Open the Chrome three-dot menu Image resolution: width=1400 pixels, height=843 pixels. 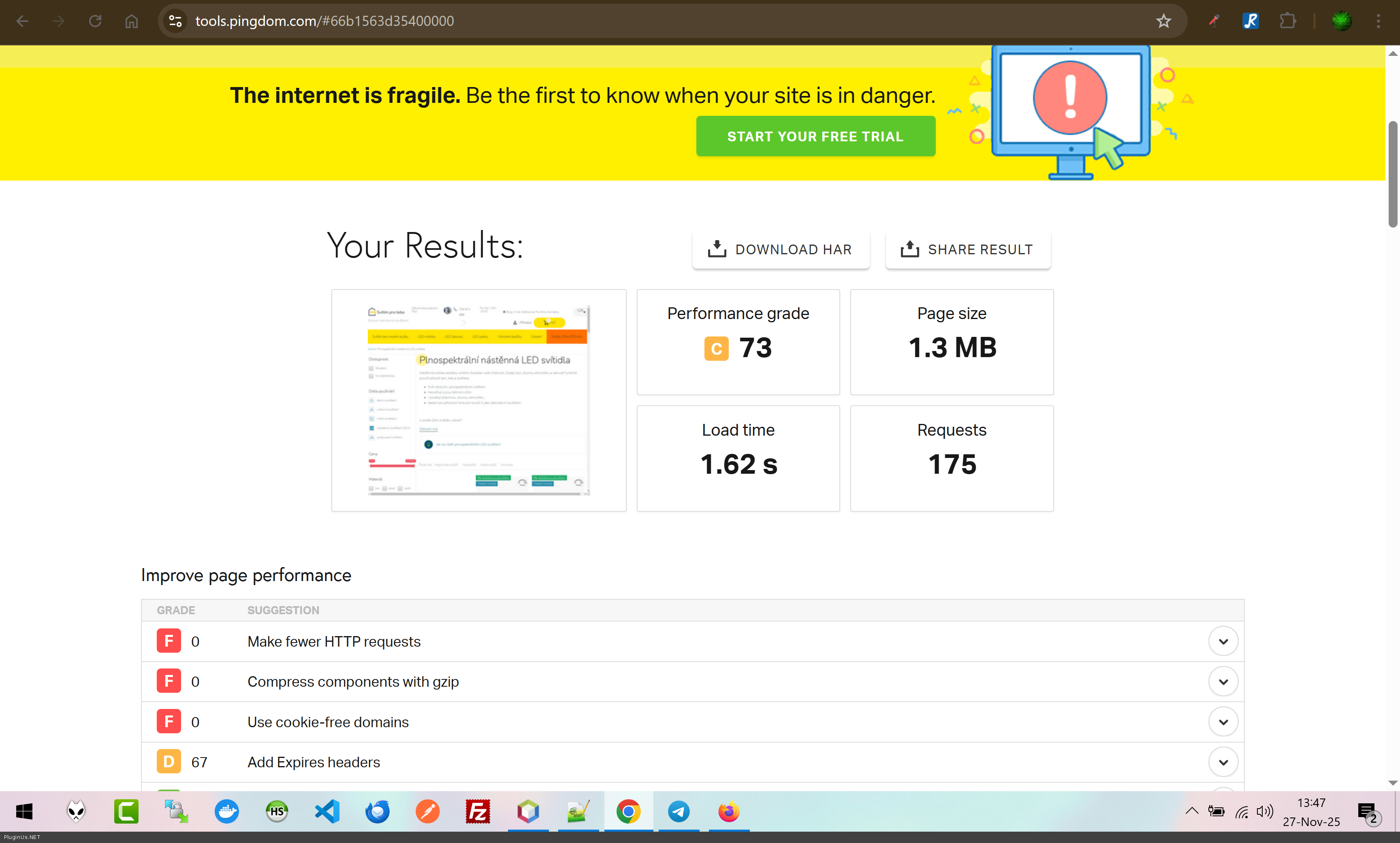coord(1378,21)
